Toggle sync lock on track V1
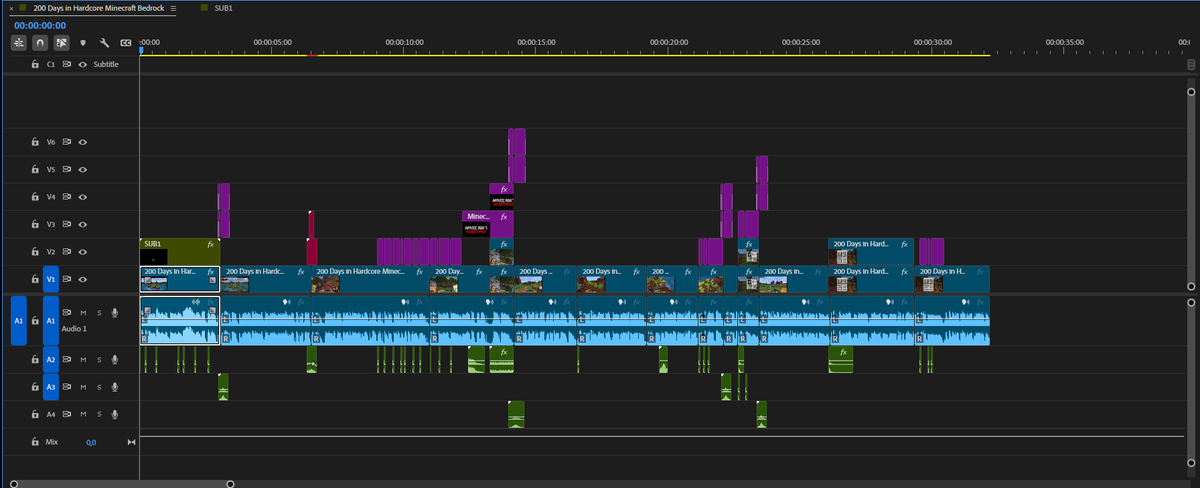The width and height of the screenshot is (1200, 488). coord(67,280)
